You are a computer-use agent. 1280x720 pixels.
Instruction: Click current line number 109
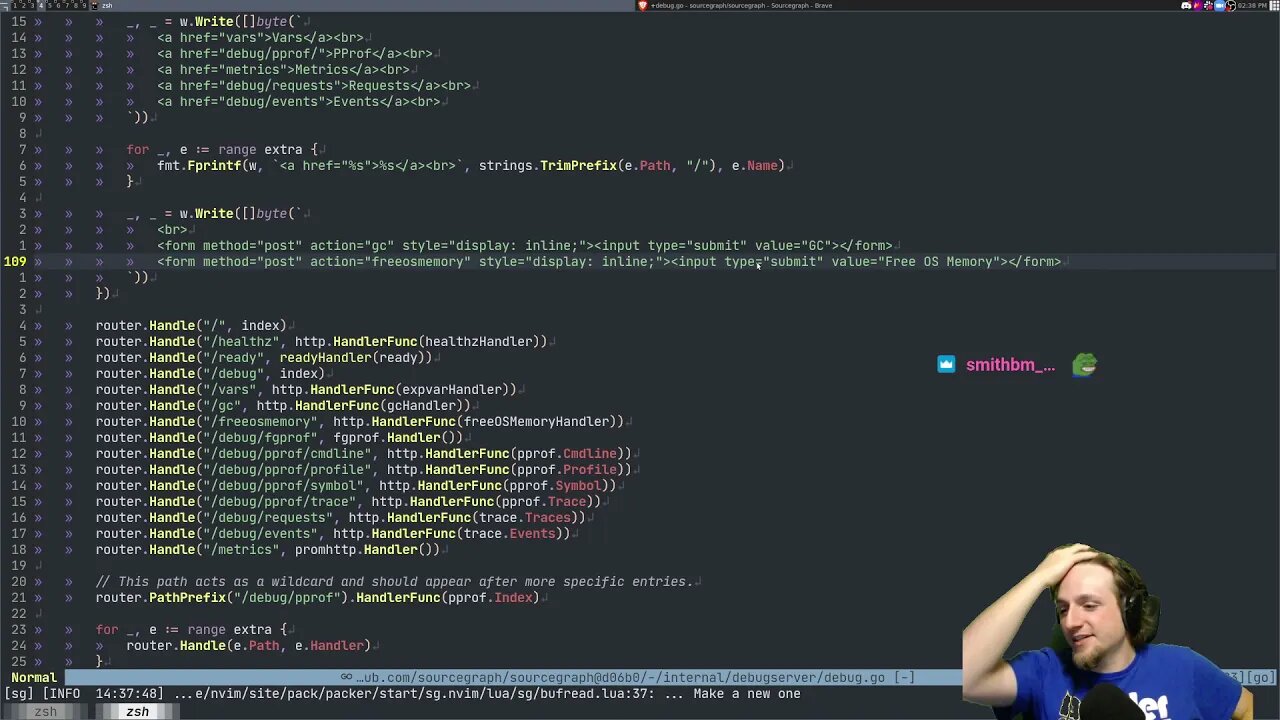(15, 261)
